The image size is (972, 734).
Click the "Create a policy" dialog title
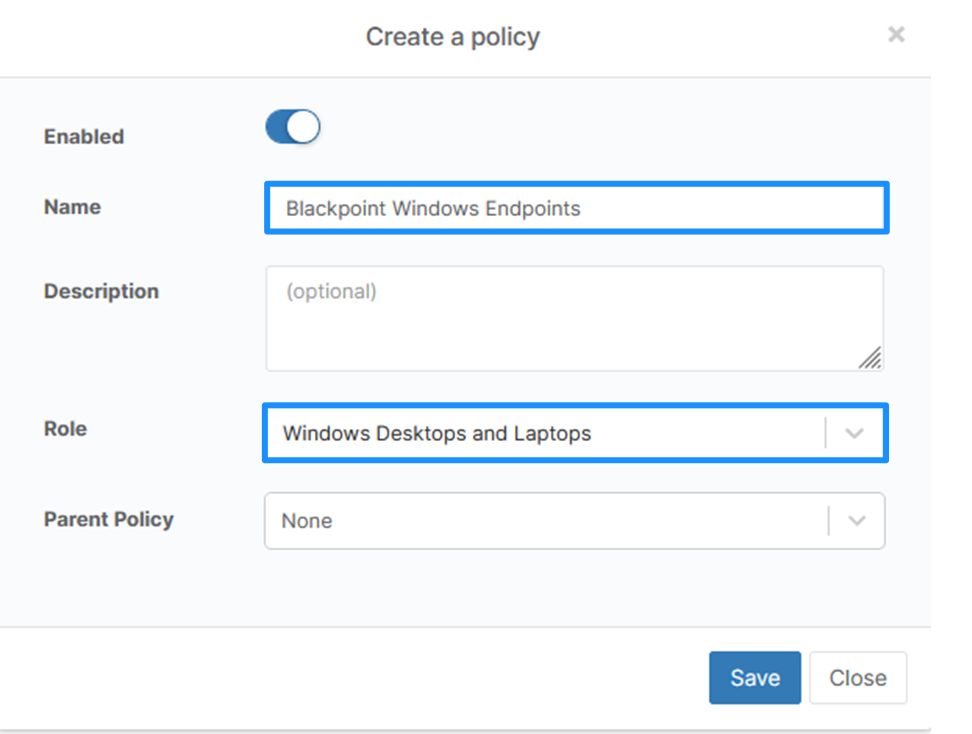pos(452,36)
